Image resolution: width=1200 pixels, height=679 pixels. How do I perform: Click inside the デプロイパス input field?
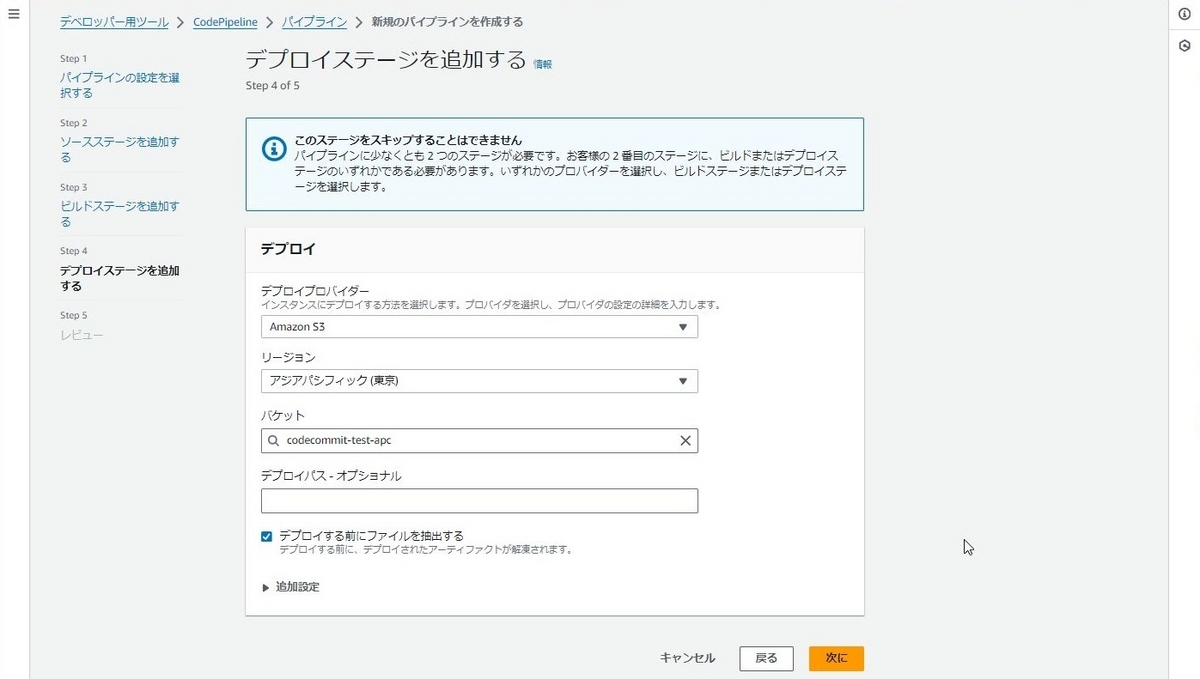click(x=478, y=500)
